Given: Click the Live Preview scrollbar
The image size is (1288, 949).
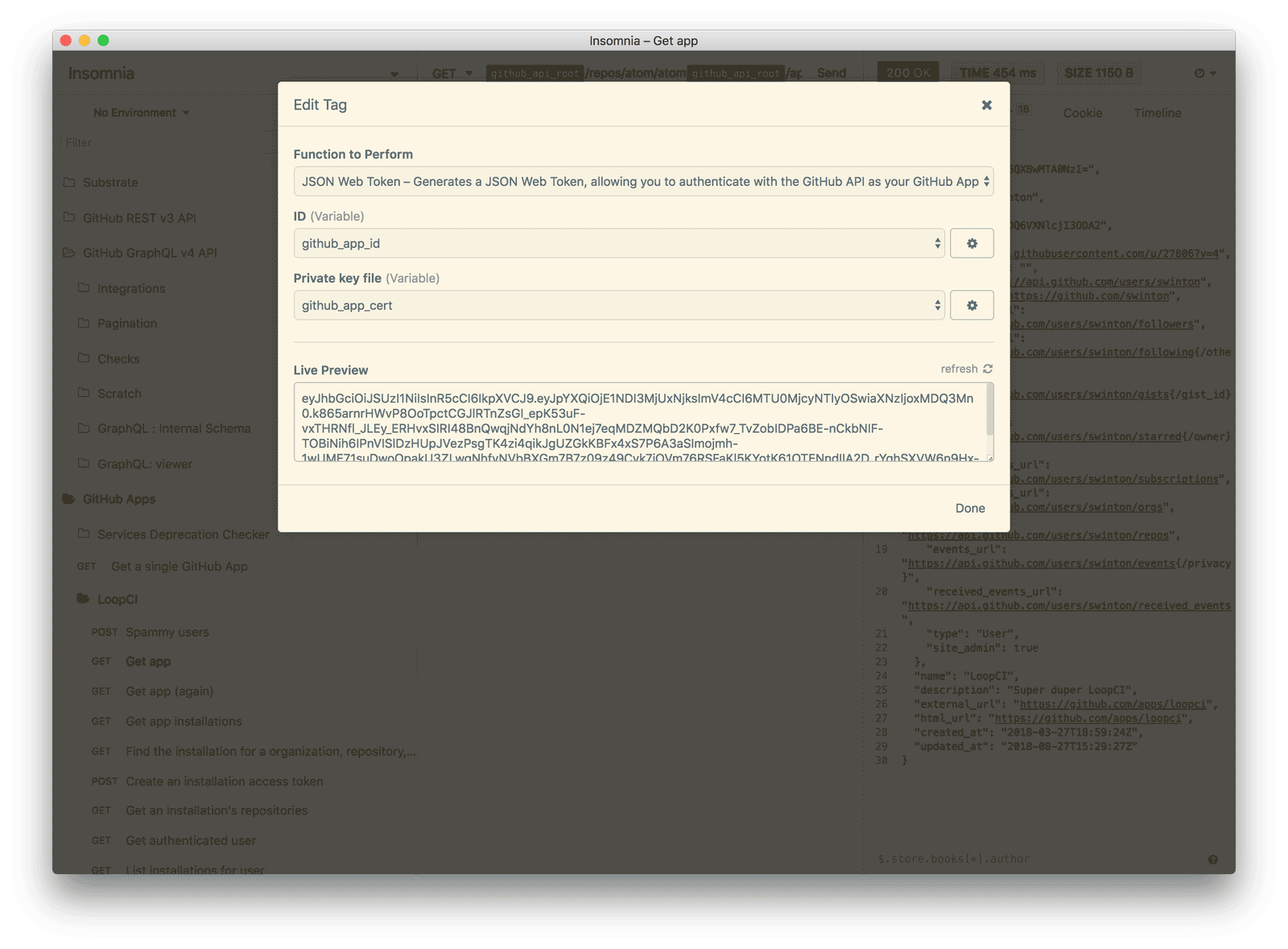Looking at the screenshot, I should click(989, 411).
